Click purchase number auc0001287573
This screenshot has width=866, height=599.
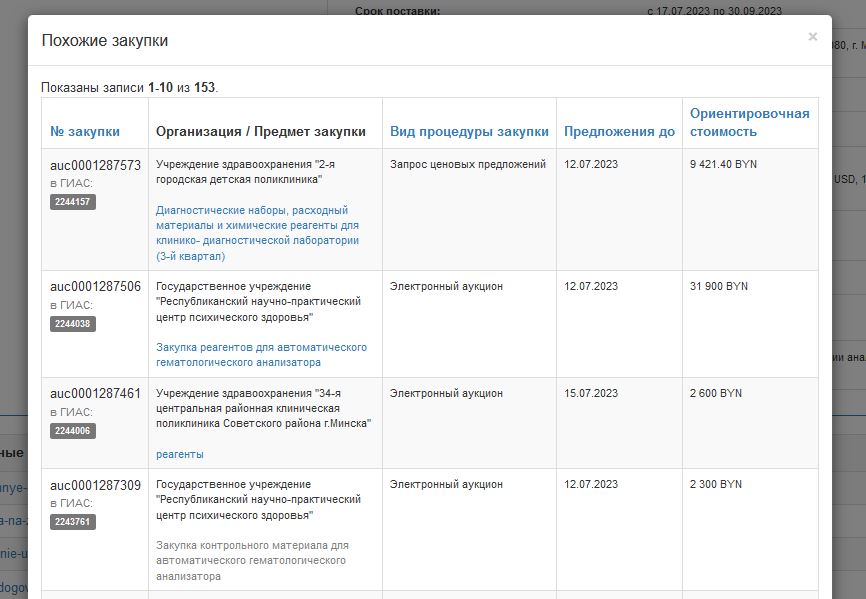point(95,165)
